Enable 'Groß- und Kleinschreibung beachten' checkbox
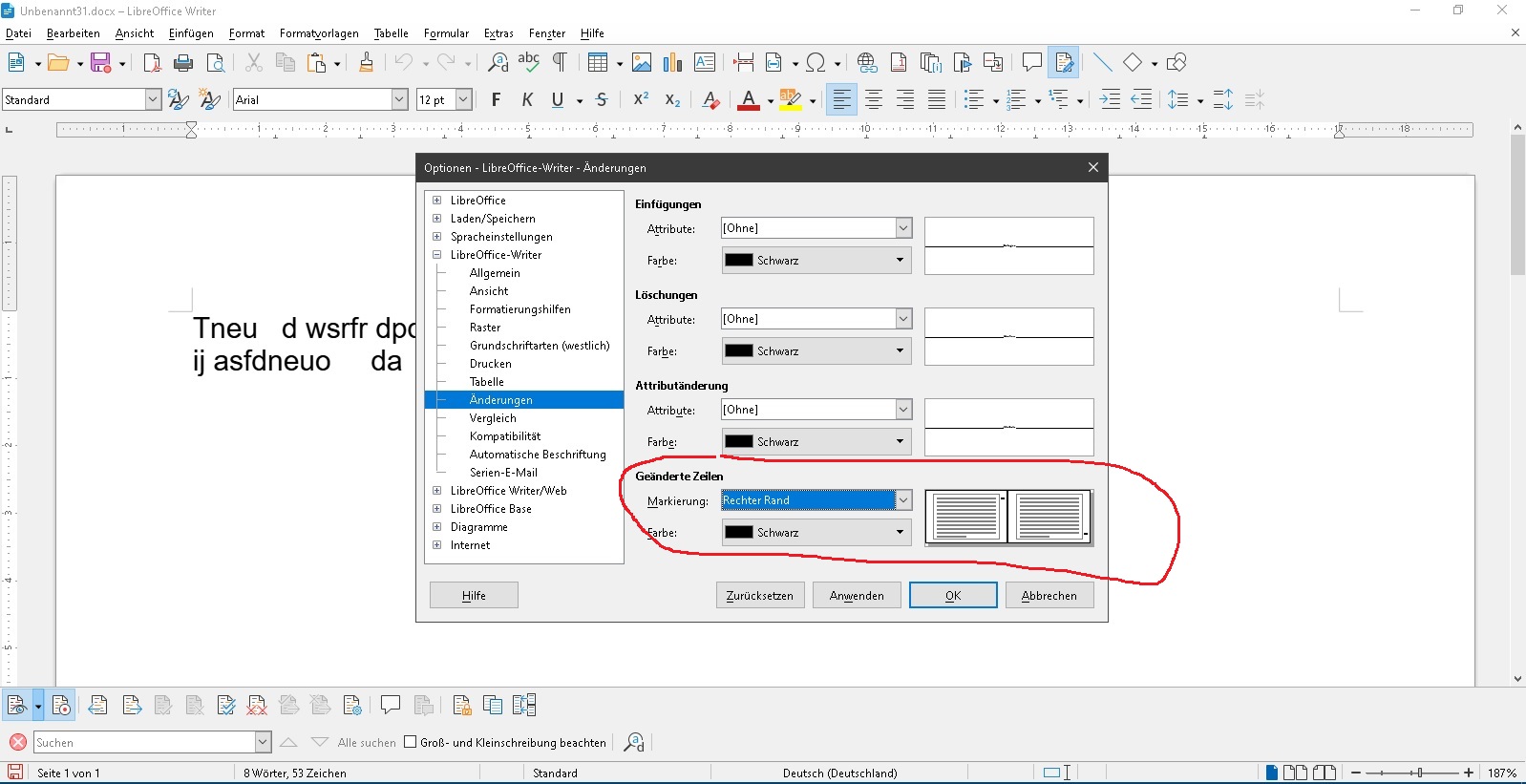This screenshot has width=1526, height=784. click(x=411, y=742)
